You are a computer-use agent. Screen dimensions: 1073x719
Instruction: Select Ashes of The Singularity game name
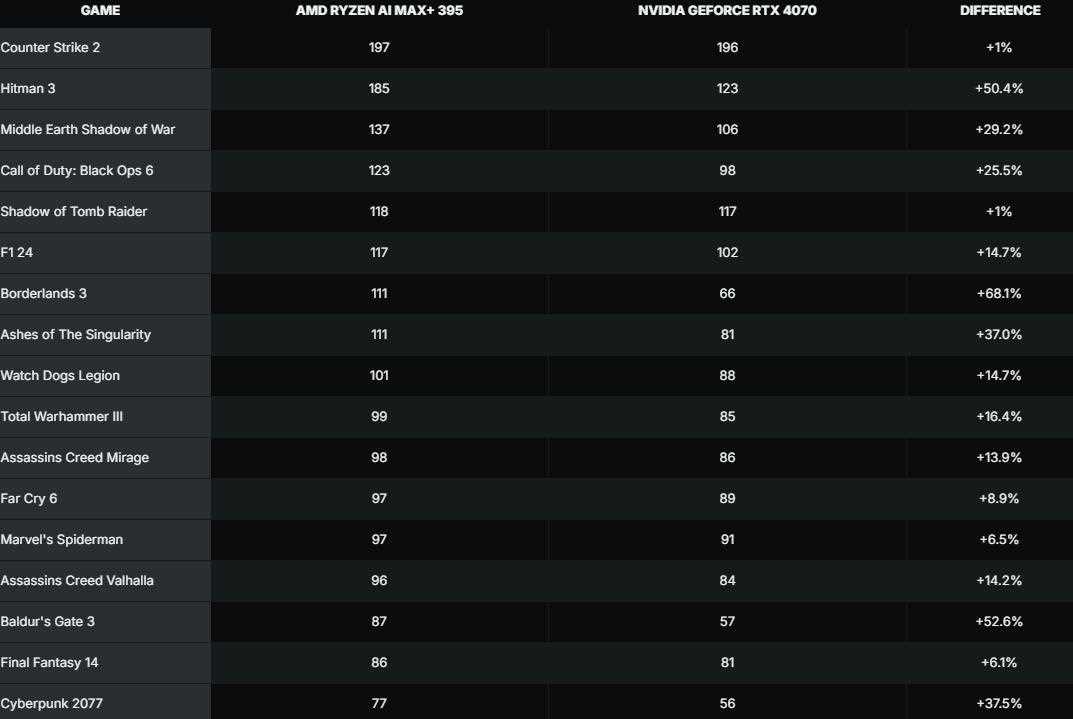[x=76, y=335]
